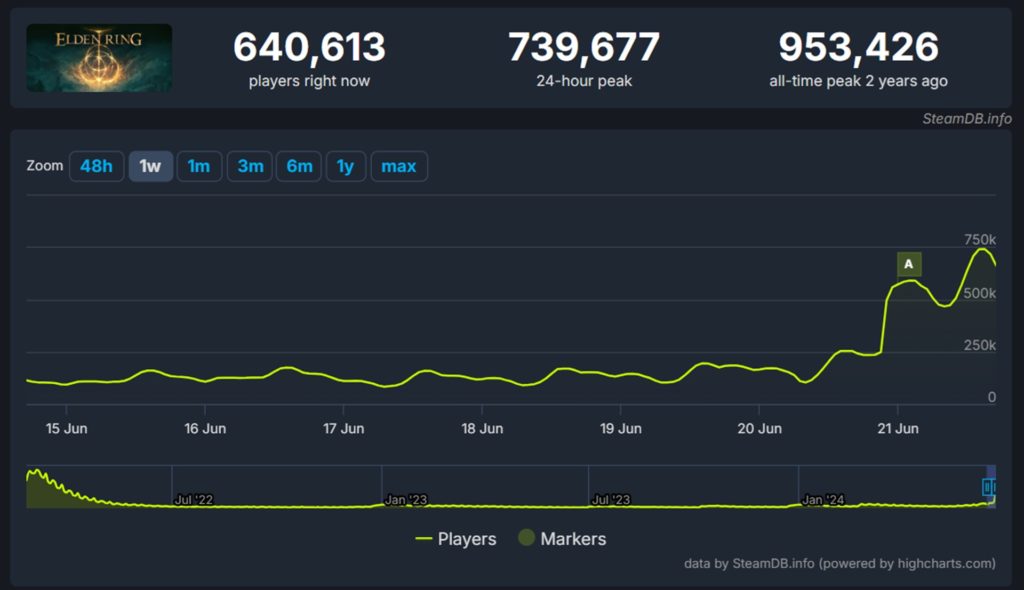Screen dimensions: 1024x590
Task: Click the Jul '22 region on the mini timeline
Action: coord(193,498)
